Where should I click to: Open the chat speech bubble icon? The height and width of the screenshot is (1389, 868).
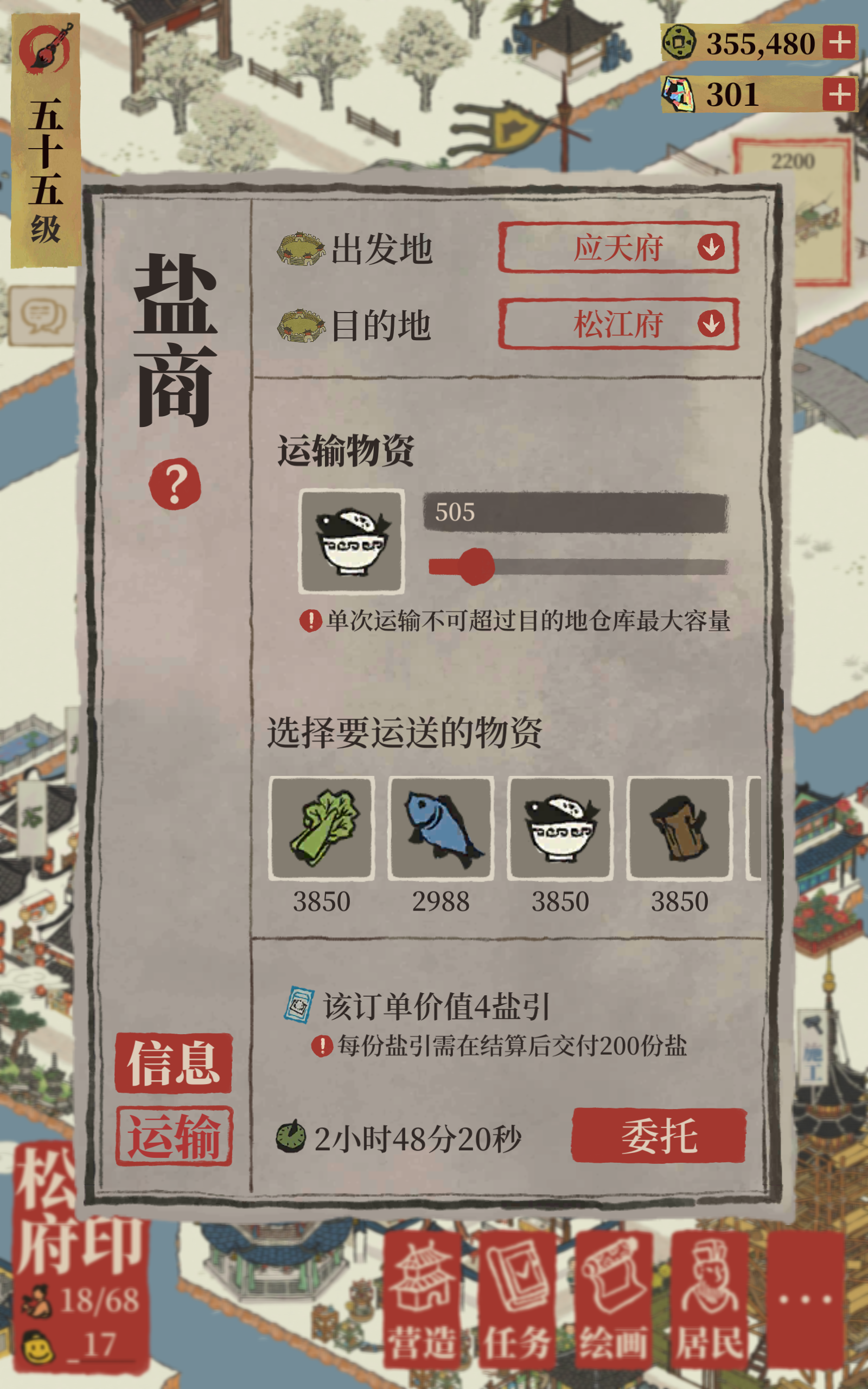tap(42, 316)
